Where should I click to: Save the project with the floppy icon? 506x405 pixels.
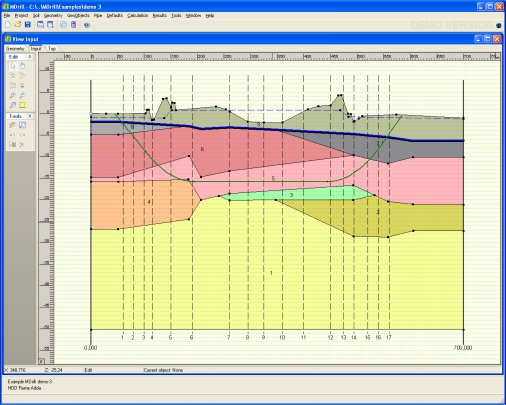point(28,25)
